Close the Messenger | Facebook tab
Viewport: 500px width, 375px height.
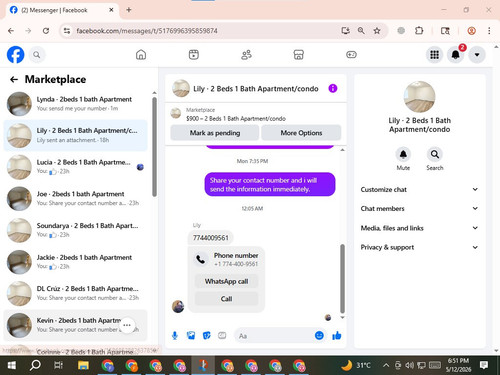point(111,10)
